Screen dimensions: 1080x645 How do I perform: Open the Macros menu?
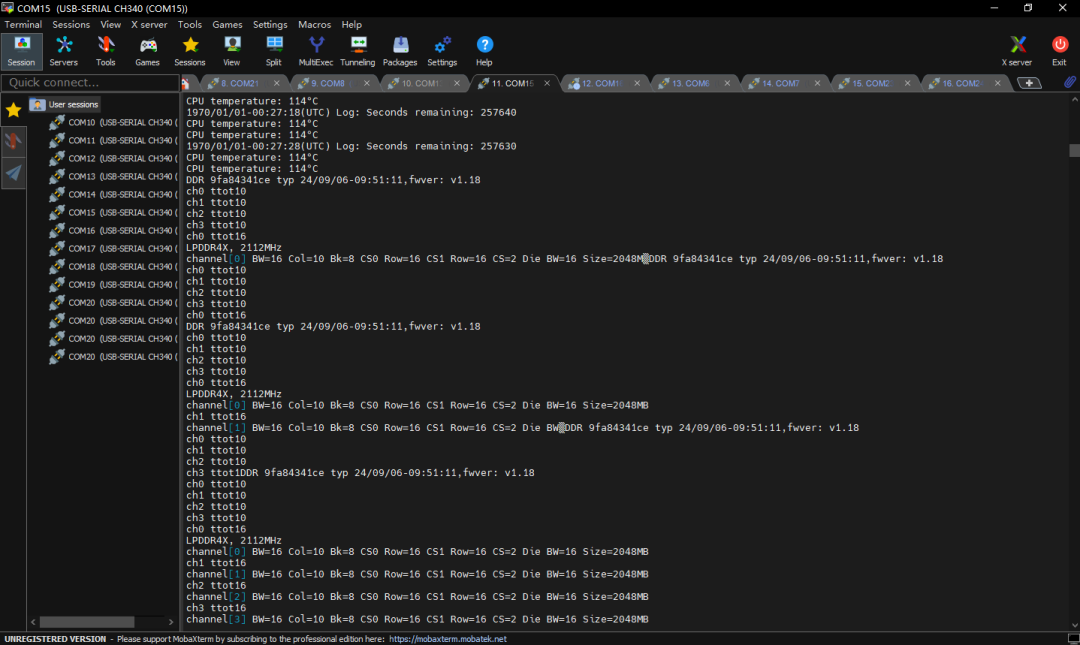click(314, 24)
